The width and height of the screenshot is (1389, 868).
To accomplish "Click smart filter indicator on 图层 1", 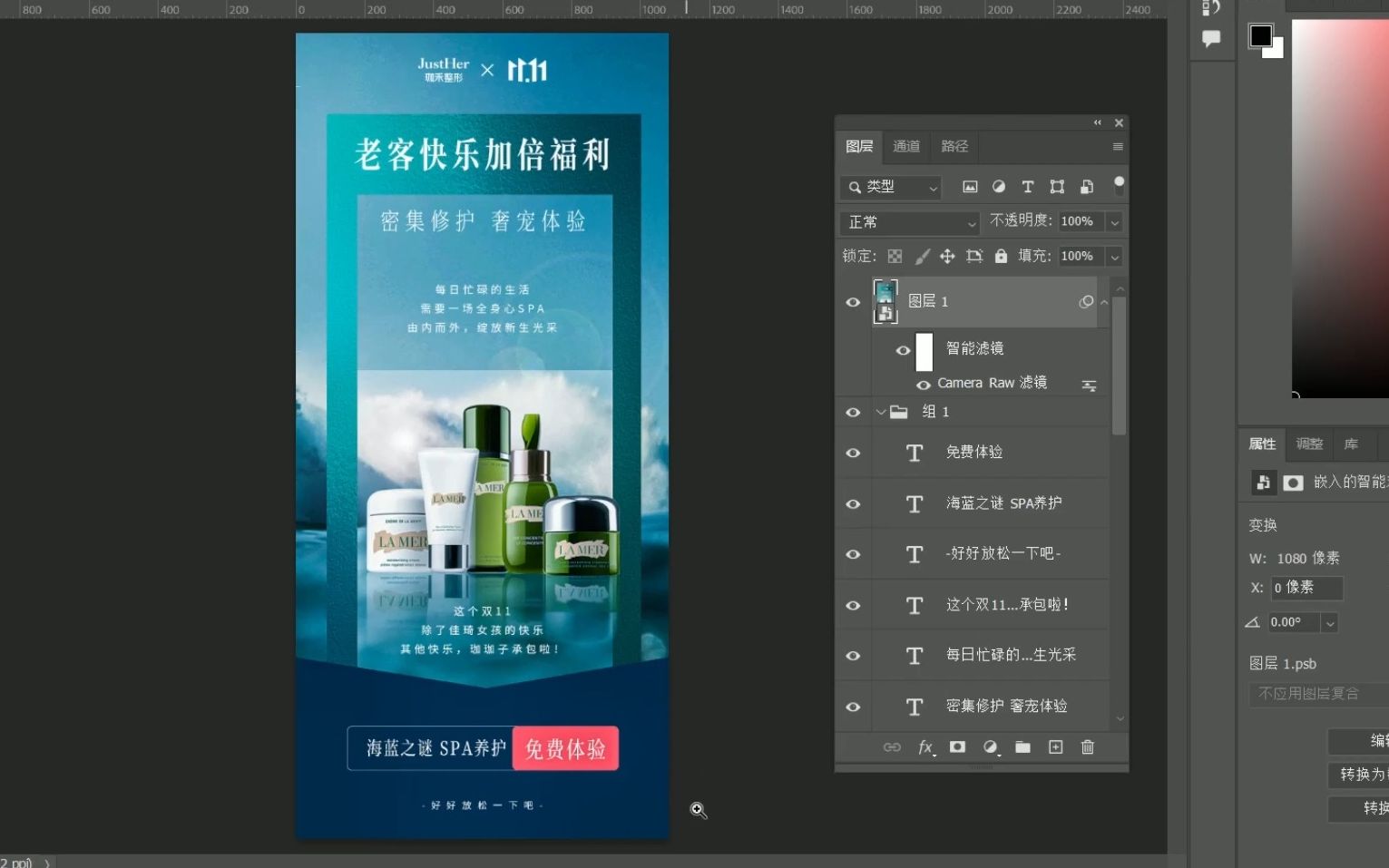I will tap(1086, 302).
